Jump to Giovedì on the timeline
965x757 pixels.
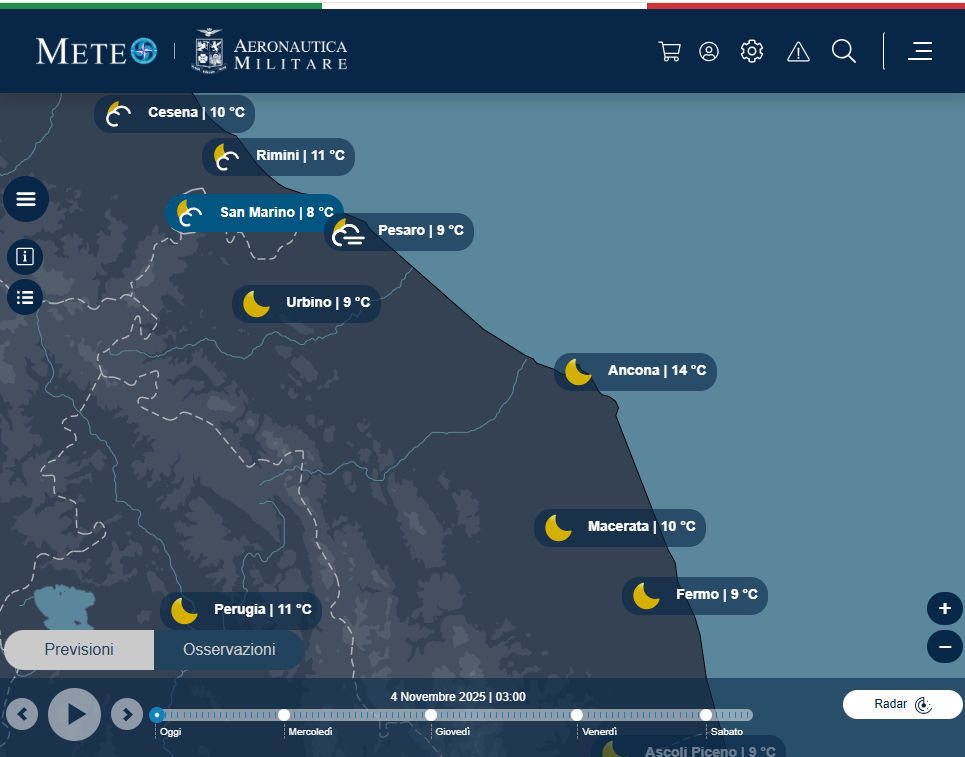[x=431, y=715]
